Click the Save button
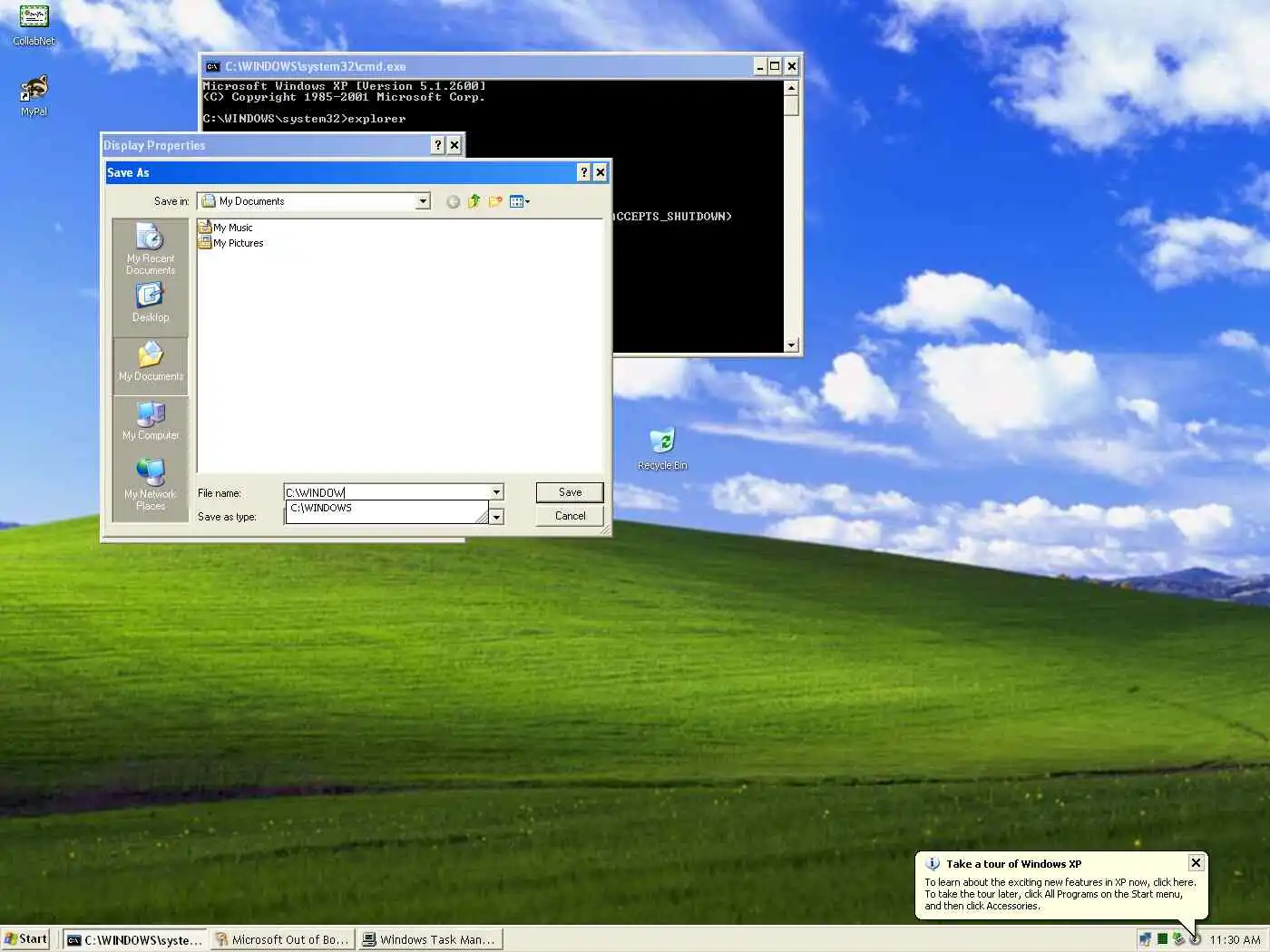The image size is (1270, 952). (570, 492)
